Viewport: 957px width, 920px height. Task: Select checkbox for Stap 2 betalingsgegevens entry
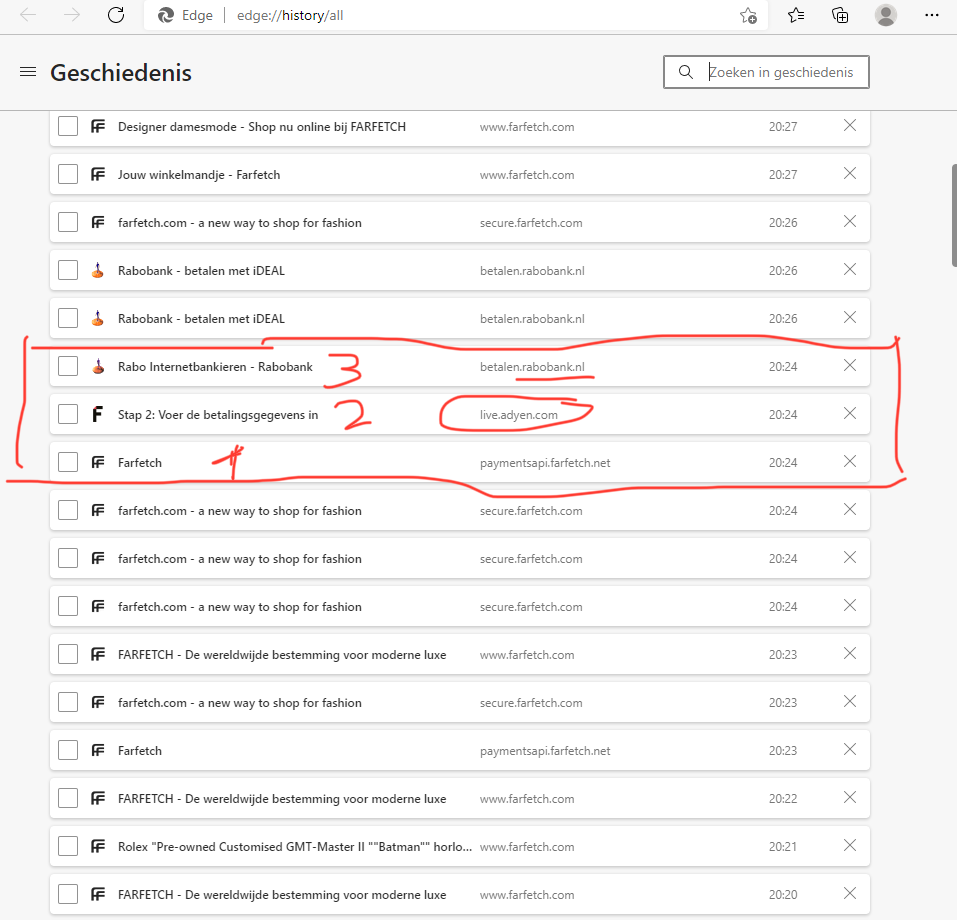[68, 414]
